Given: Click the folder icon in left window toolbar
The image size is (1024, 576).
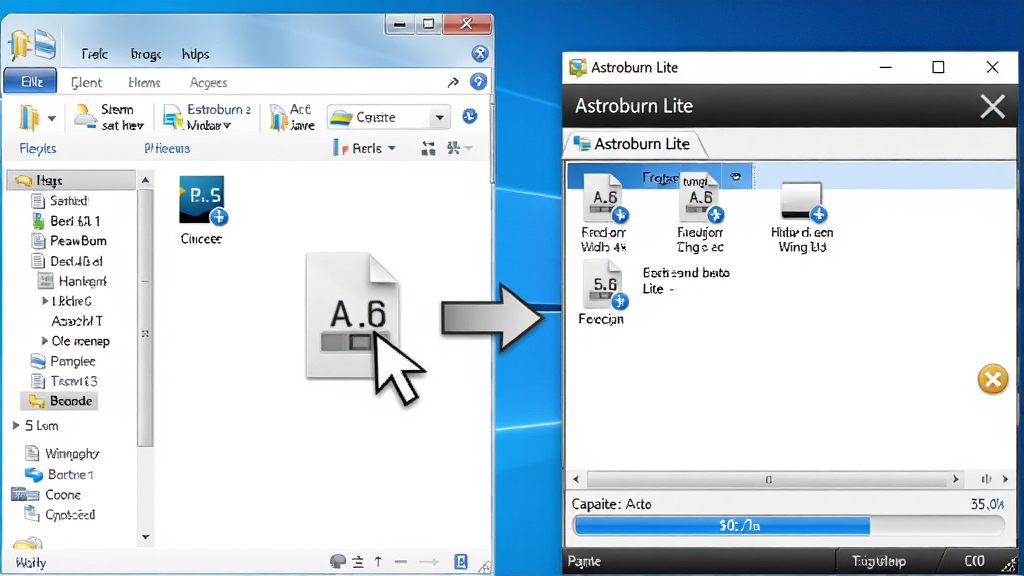Looking at the screenshot, I should [29, 118].
